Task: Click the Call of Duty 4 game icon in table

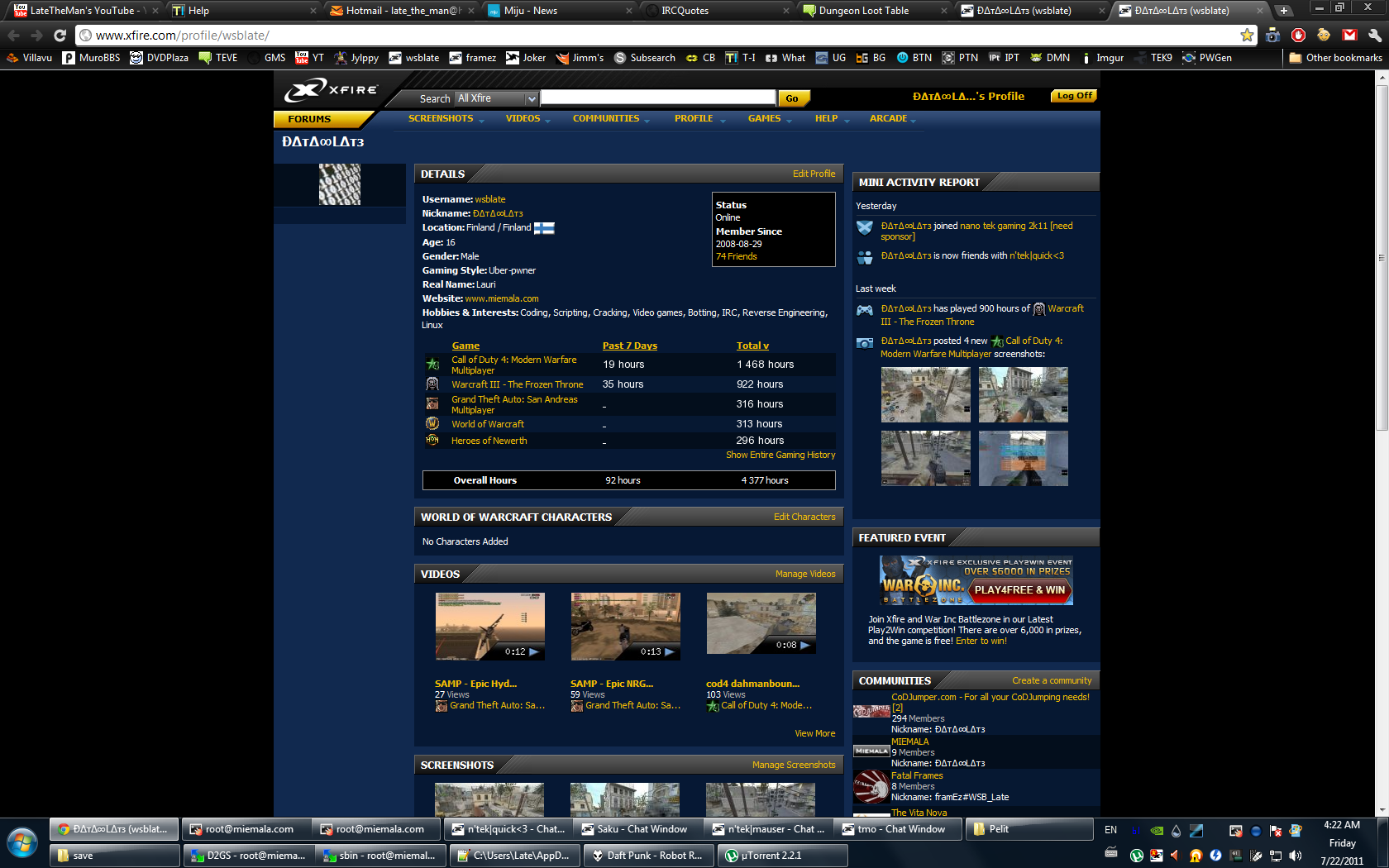Action: coord(432,365)
